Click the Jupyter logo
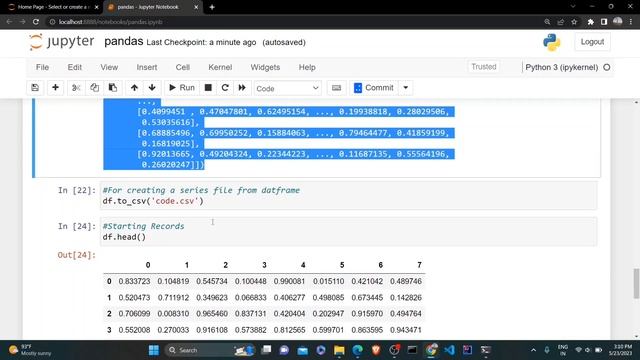 tap(62, 42)
